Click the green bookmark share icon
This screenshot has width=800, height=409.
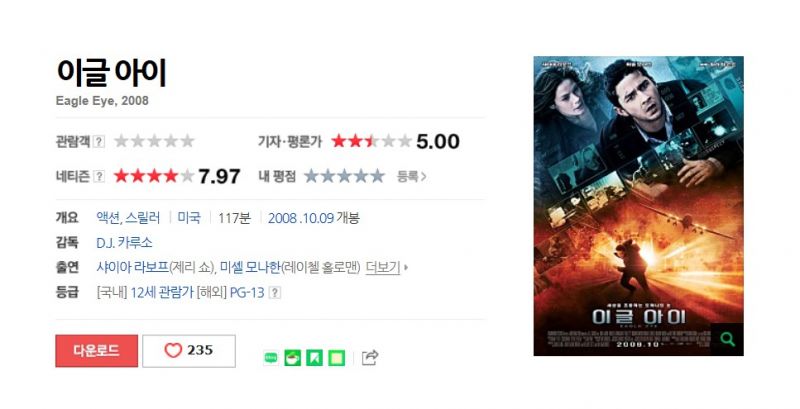pyautogui.click(x=315, y=358)
